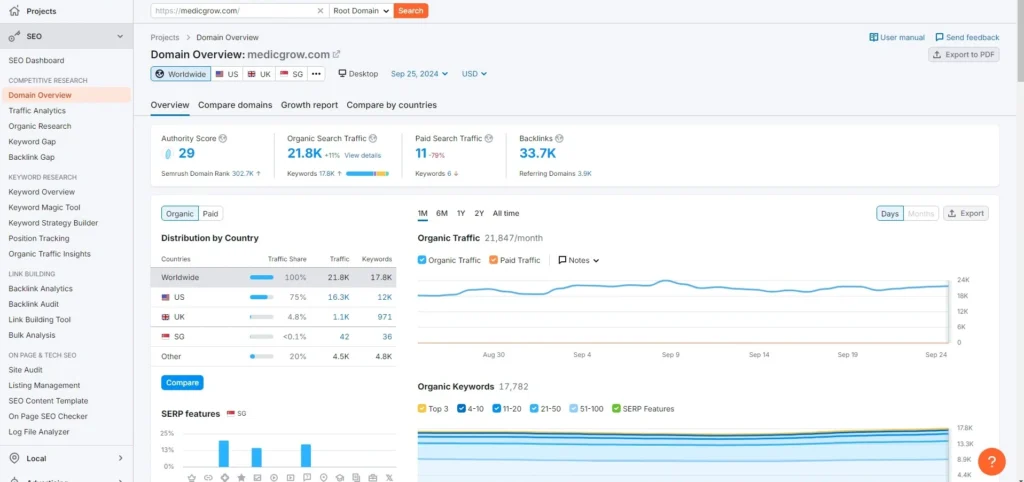This screenshot has width=1024, height=482.
Task: Toggle the 51-100 keywords checkbox
Action: (x=573, y=409)
